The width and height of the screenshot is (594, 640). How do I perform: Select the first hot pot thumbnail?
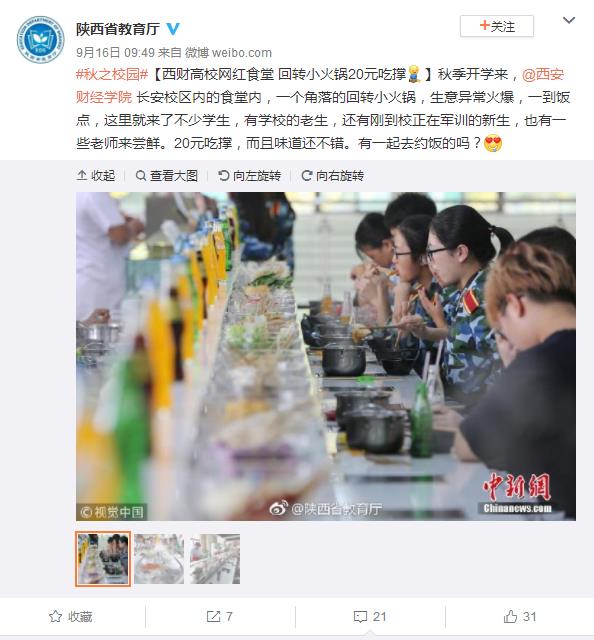pyautogui.click(x=103, y=559)
